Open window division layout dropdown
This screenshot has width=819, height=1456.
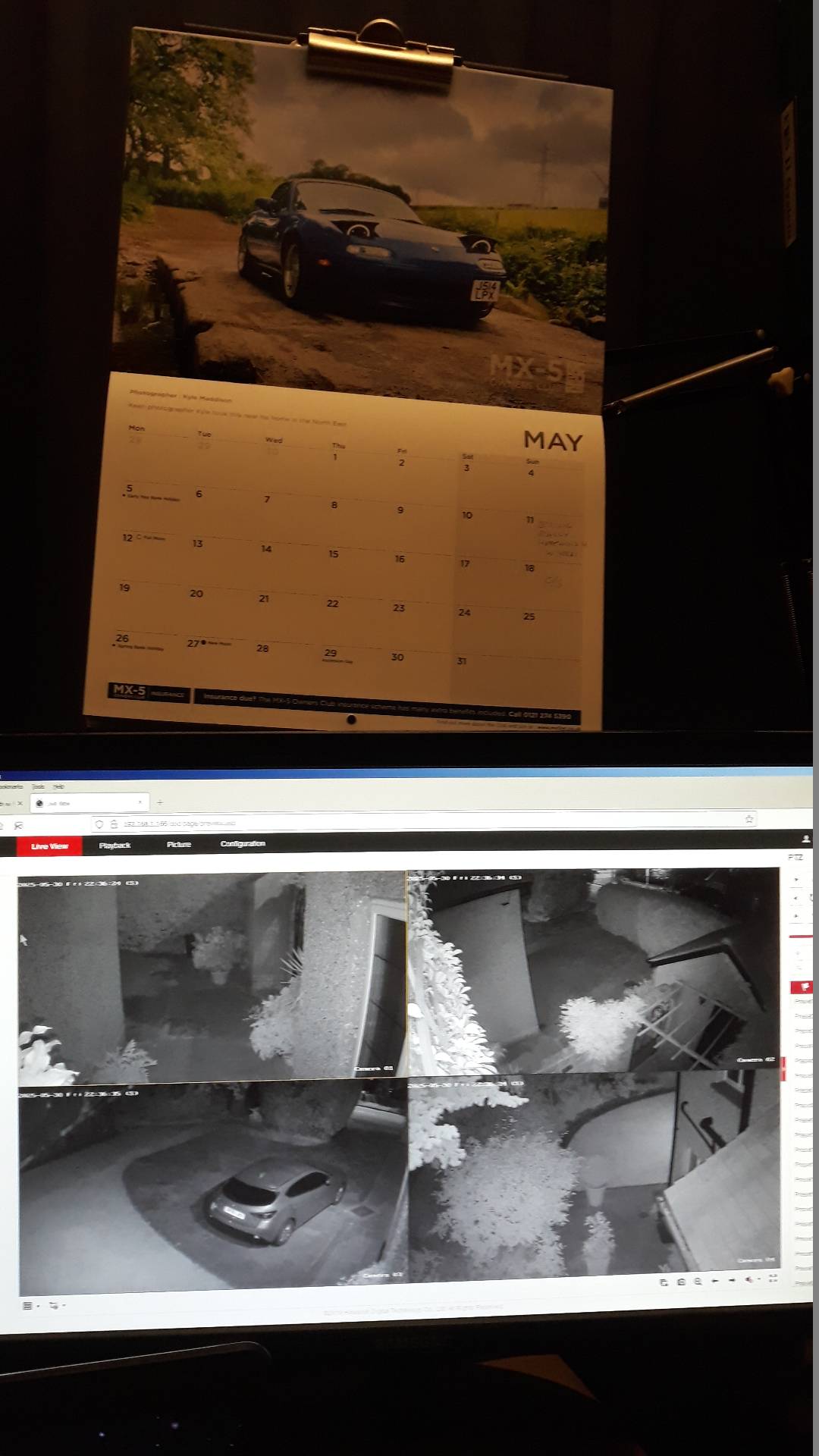click(x=30, y=1306)
